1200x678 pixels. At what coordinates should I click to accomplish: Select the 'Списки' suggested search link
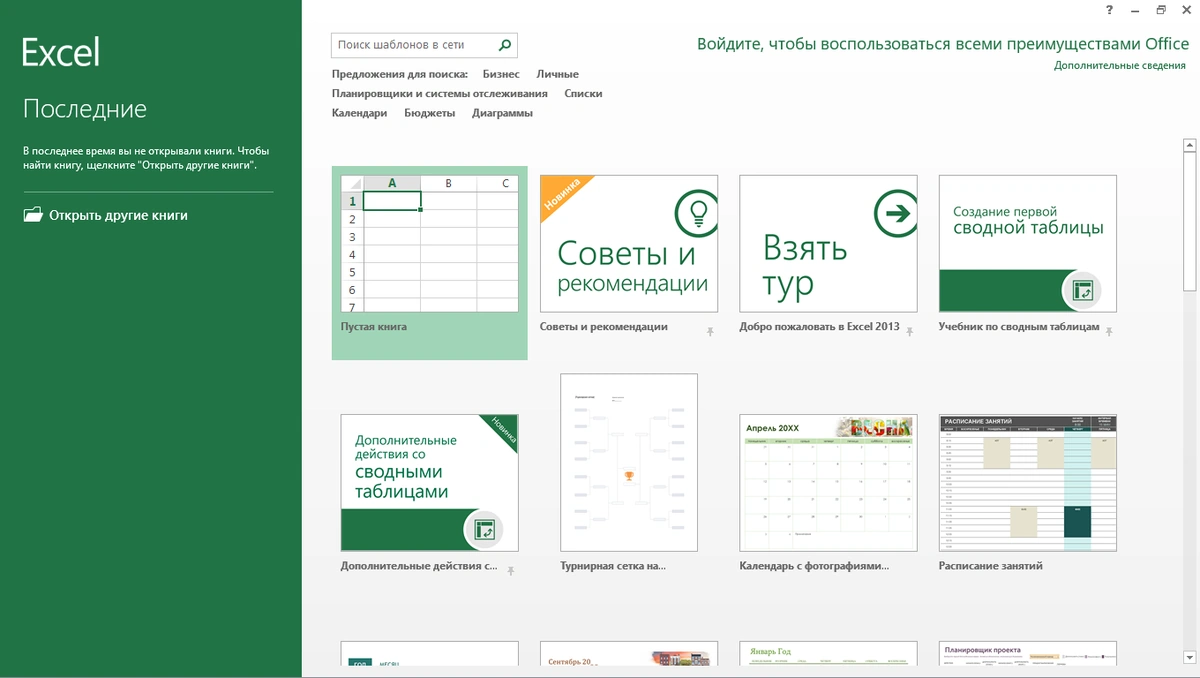(x=583, y=94)
